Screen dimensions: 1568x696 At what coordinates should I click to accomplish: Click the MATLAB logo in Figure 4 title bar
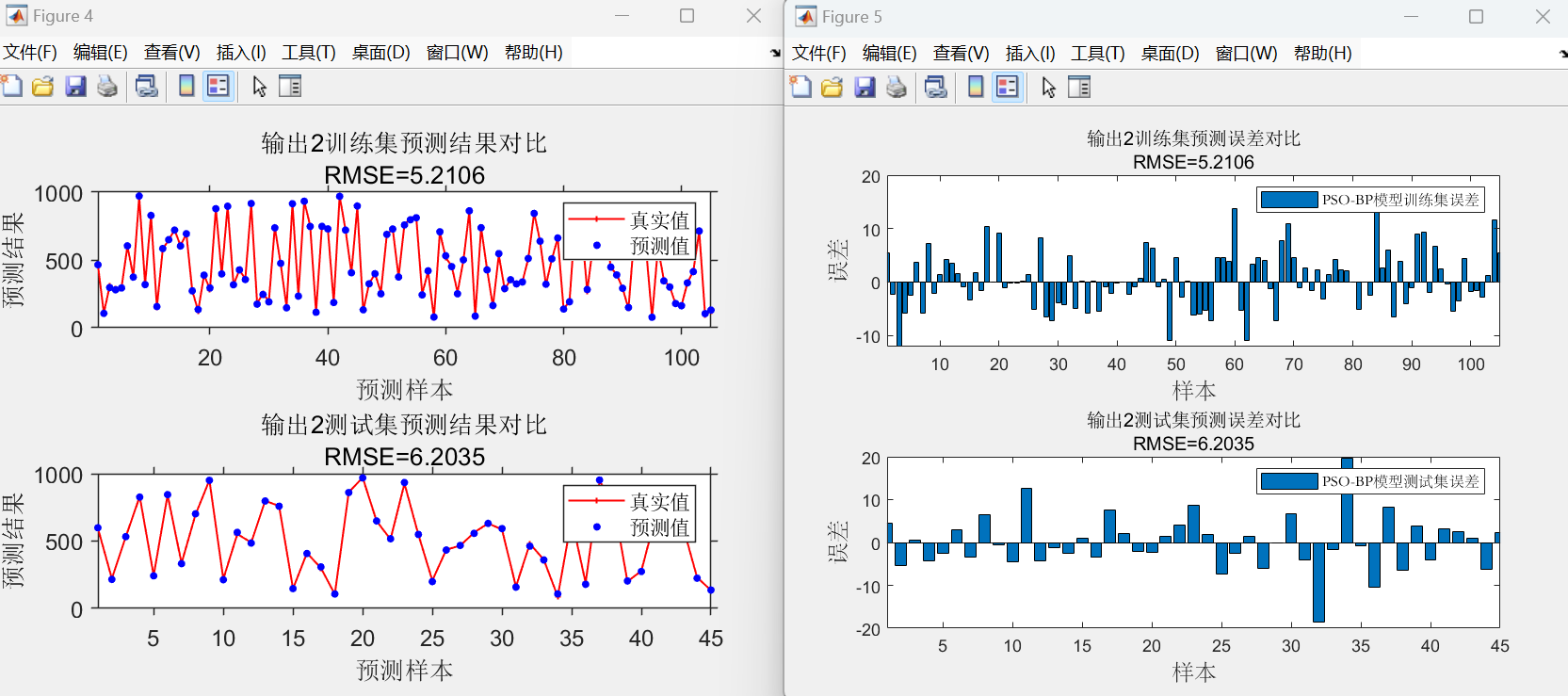[16, 16]
